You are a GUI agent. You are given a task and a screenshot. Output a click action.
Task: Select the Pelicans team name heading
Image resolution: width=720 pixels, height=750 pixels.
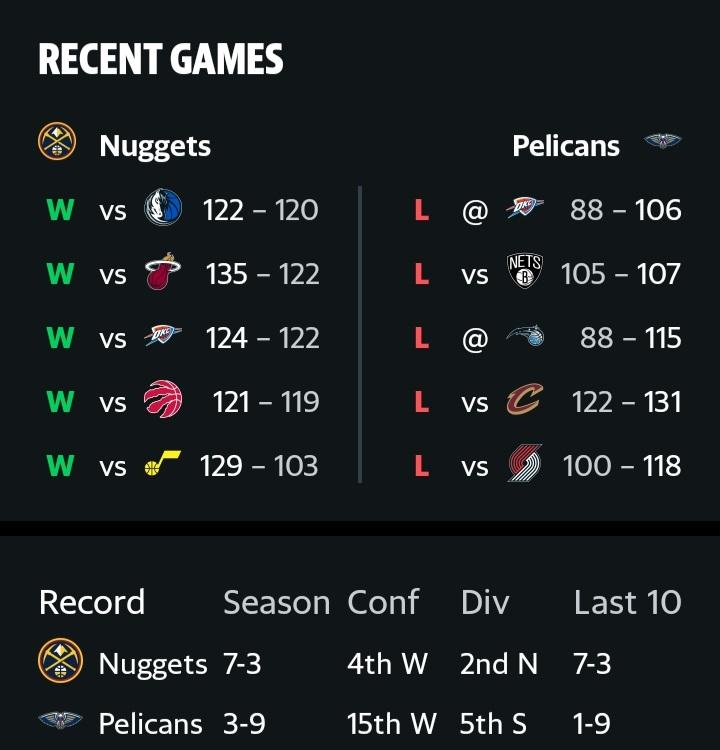coord(566,146)
